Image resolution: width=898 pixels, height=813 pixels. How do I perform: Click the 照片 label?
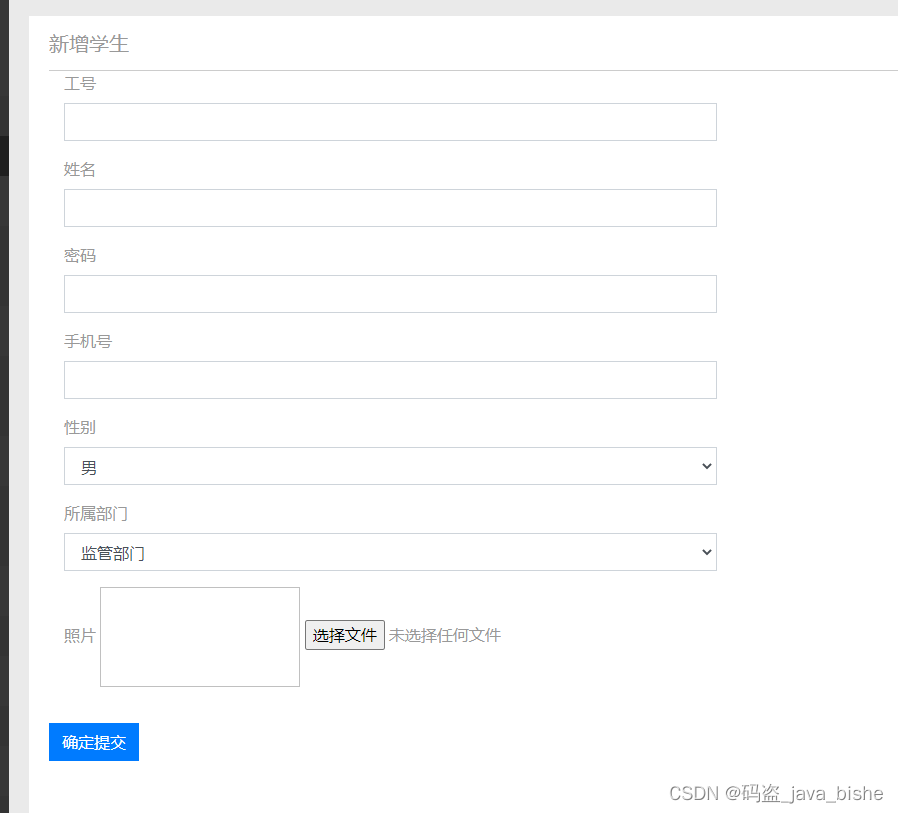point(80,636)
